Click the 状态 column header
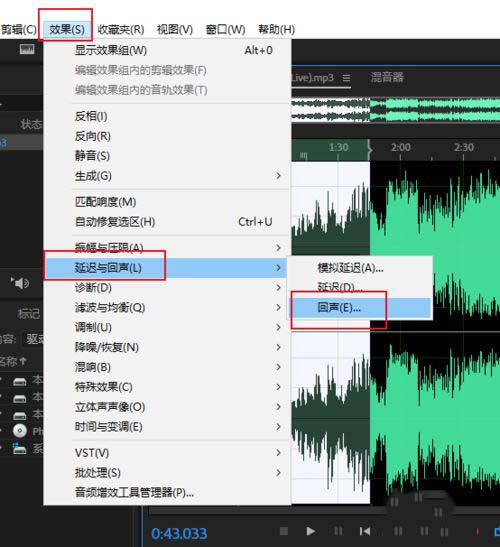The height and width of the screenshot is (547, 500). [x=31, y=124]
